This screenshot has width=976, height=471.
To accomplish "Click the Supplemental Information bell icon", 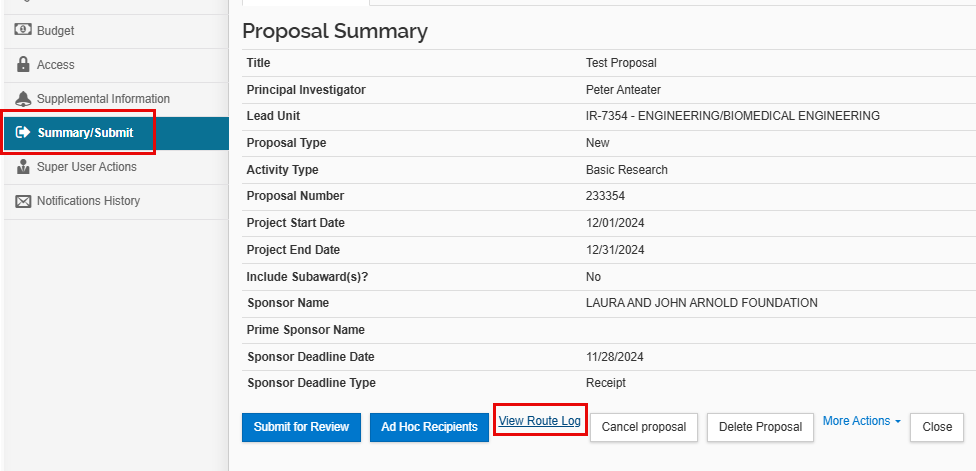I will click(22, 99).
